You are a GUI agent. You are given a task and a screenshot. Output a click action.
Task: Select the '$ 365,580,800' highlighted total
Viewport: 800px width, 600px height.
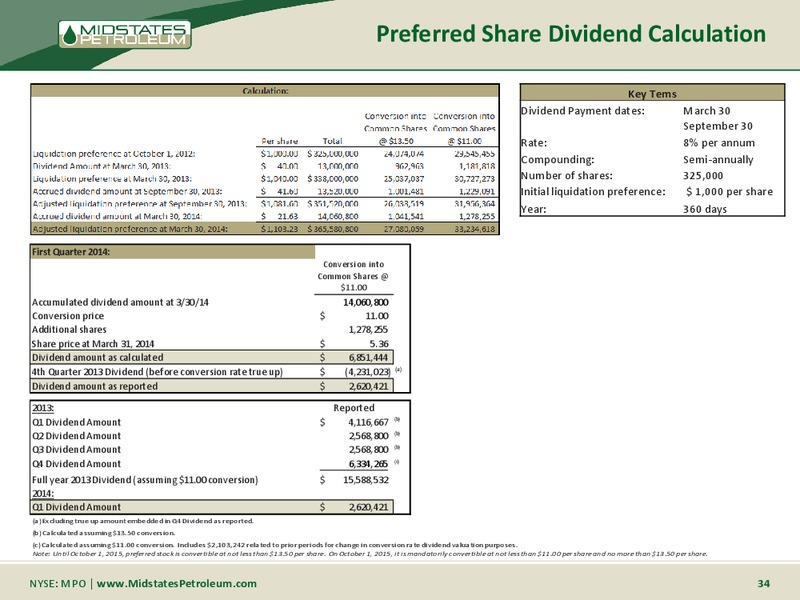(x=333, y=229)
